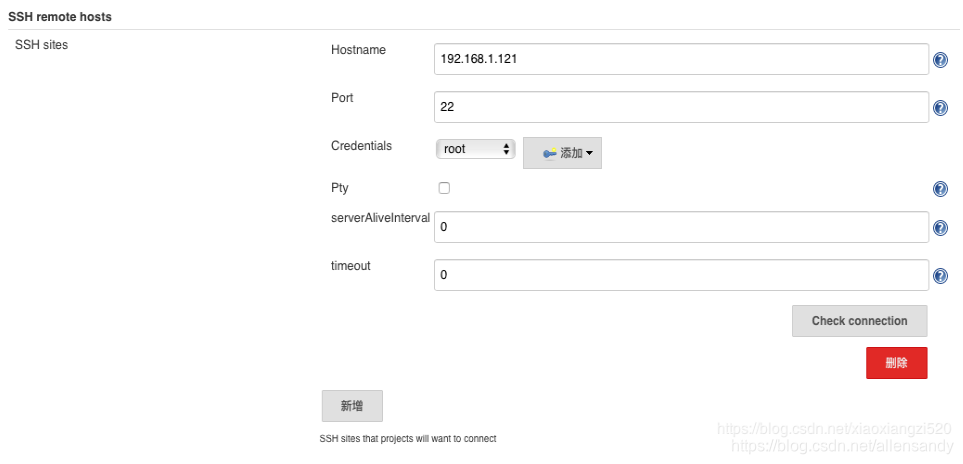Image resolution: width=963 pixels, height=464 pixels.
Task: Enable the Pty checkbox
Action: click(x=444, y=188)
